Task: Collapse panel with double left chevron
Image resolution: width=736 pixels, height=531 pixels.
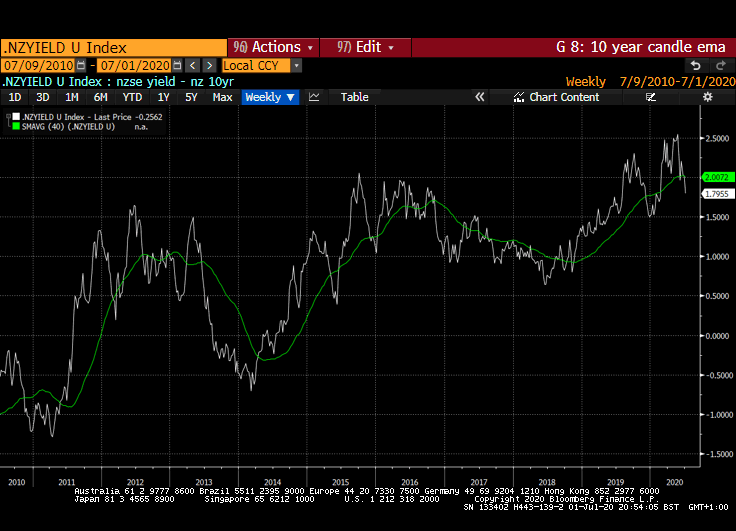Action: (479, 97)
